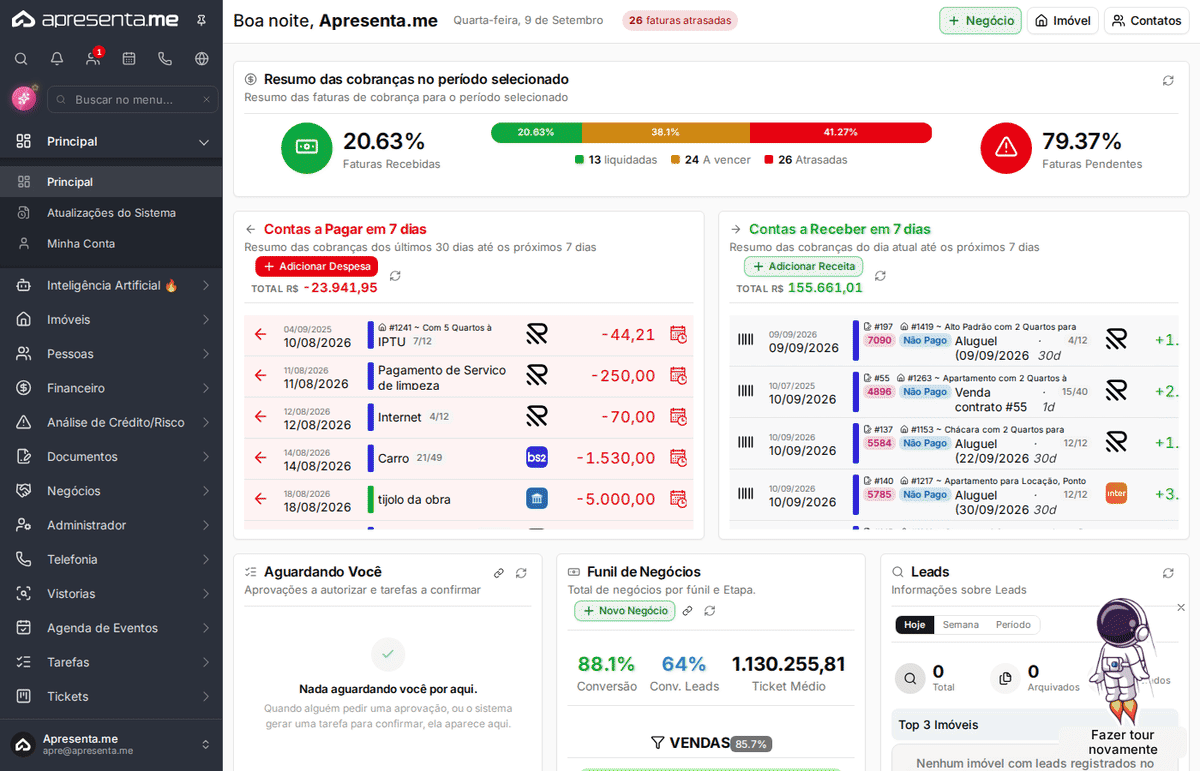Viewport: 1200px width, 771px height.
Task: Click the phone icon in the sidebar header
Action: [165, 59]
